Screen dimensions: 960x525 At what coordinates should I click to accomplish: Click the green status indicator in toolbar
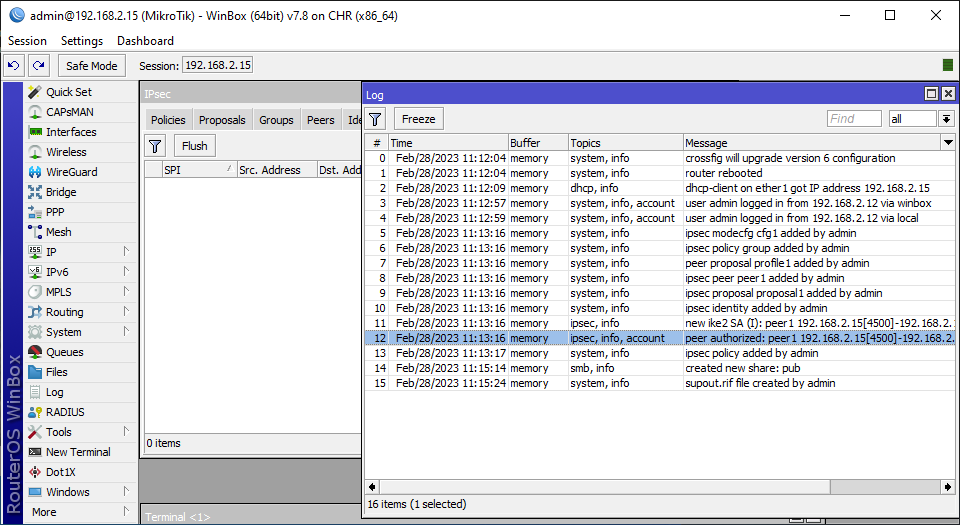coord(948,65)
